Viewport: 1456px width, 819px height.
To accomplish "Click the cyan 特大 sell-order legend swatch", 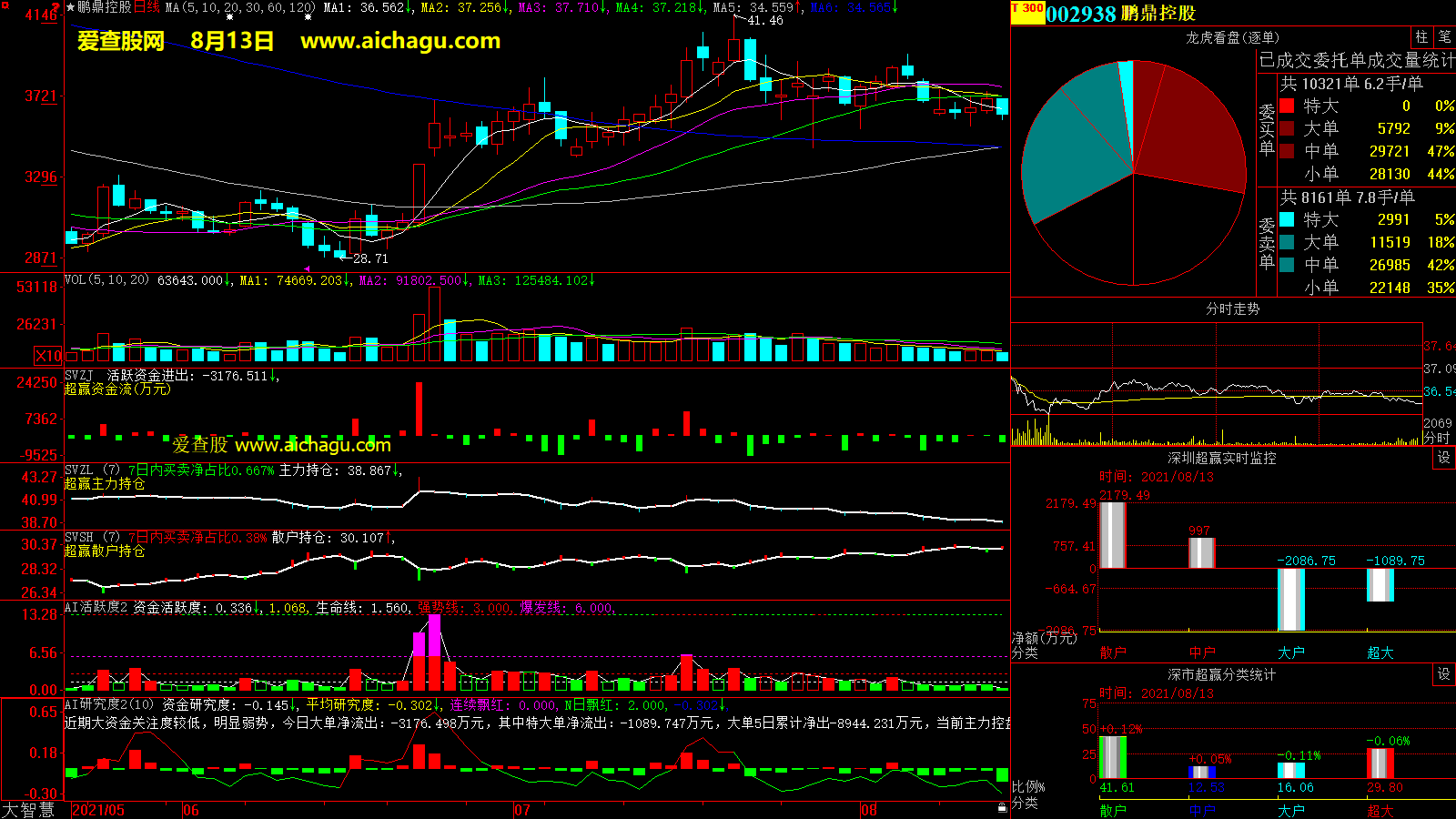I will click(x=1287, y=219).
